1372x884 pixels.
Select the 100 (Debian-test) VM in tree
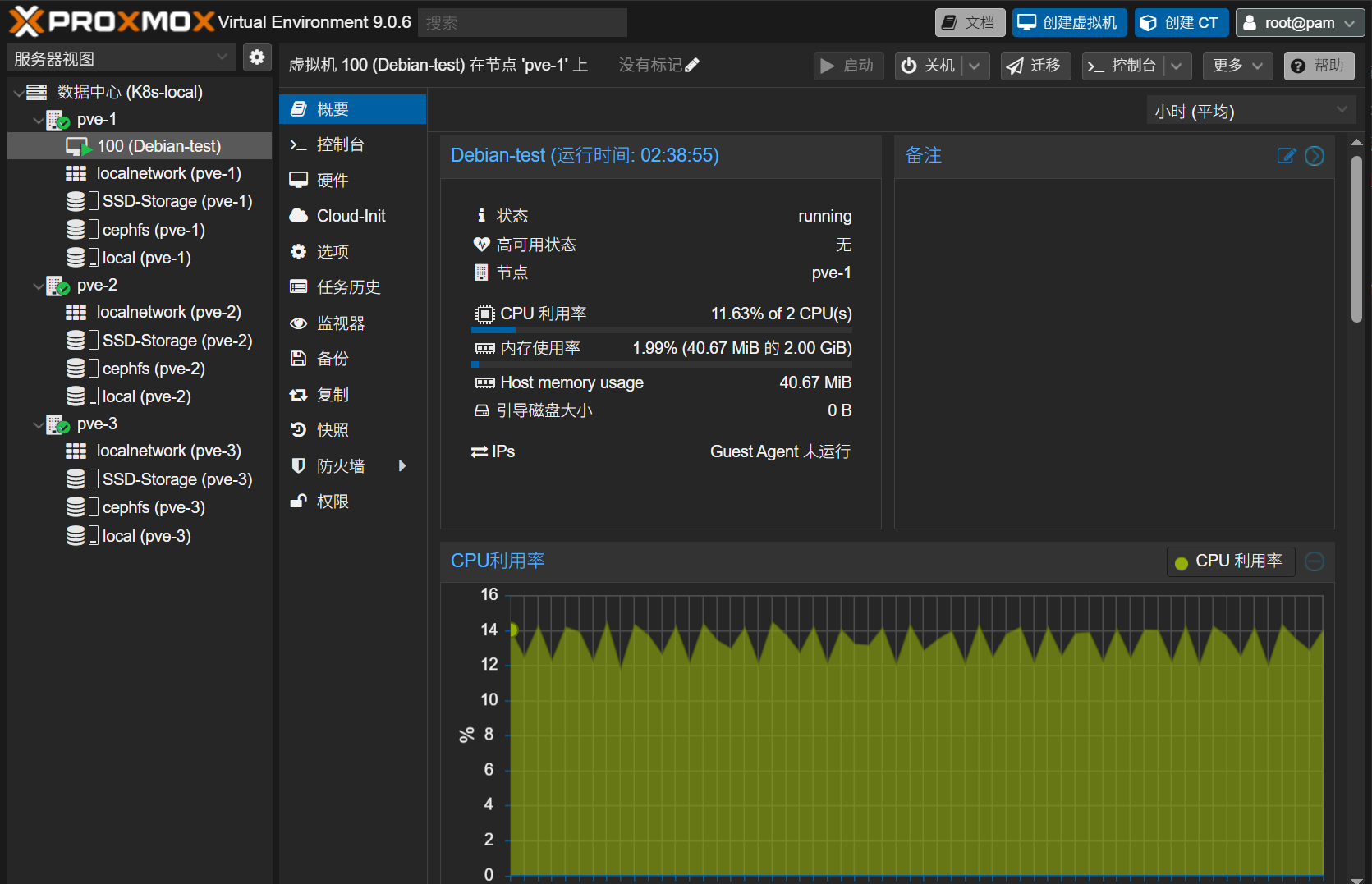pos(158,146)
